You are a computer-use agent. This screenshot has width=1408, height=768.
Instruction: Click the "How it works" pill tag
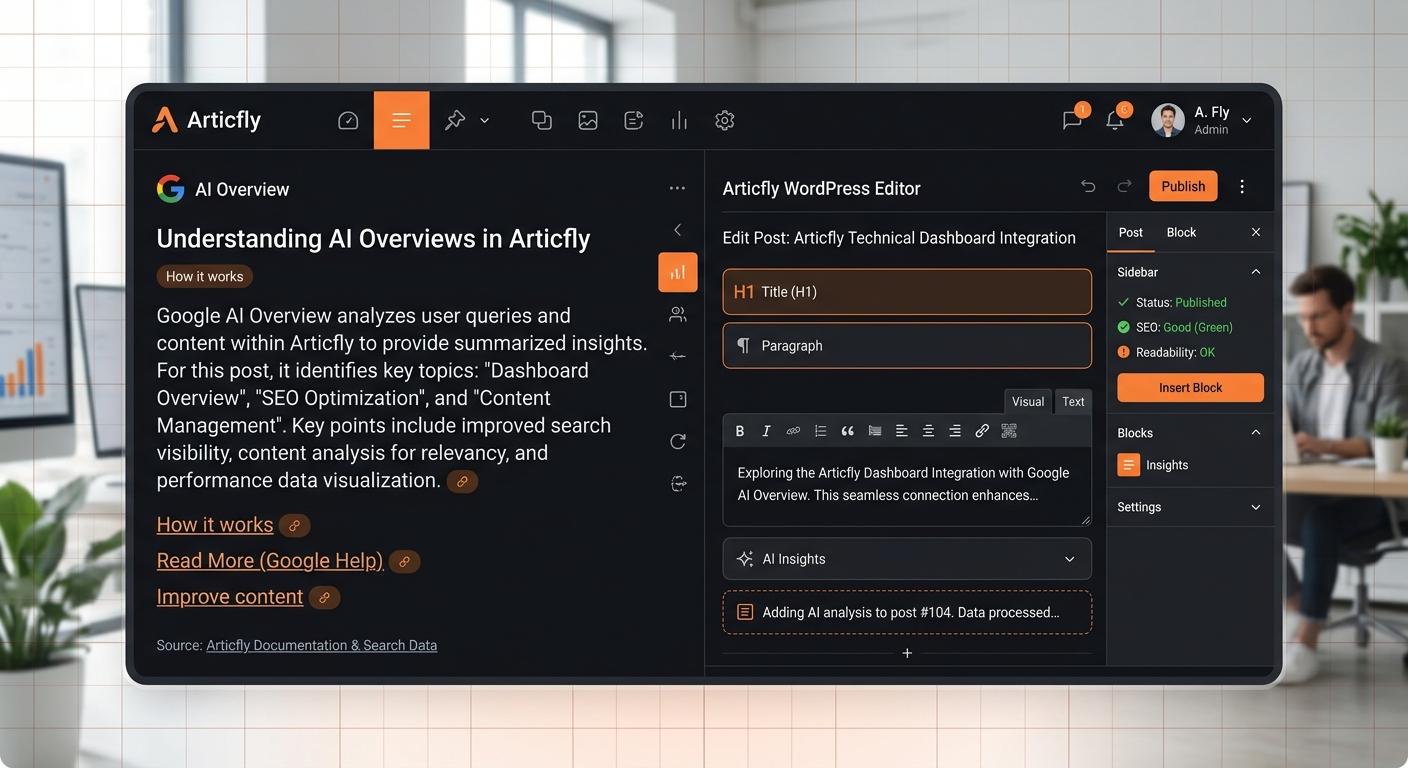(205, 276)
